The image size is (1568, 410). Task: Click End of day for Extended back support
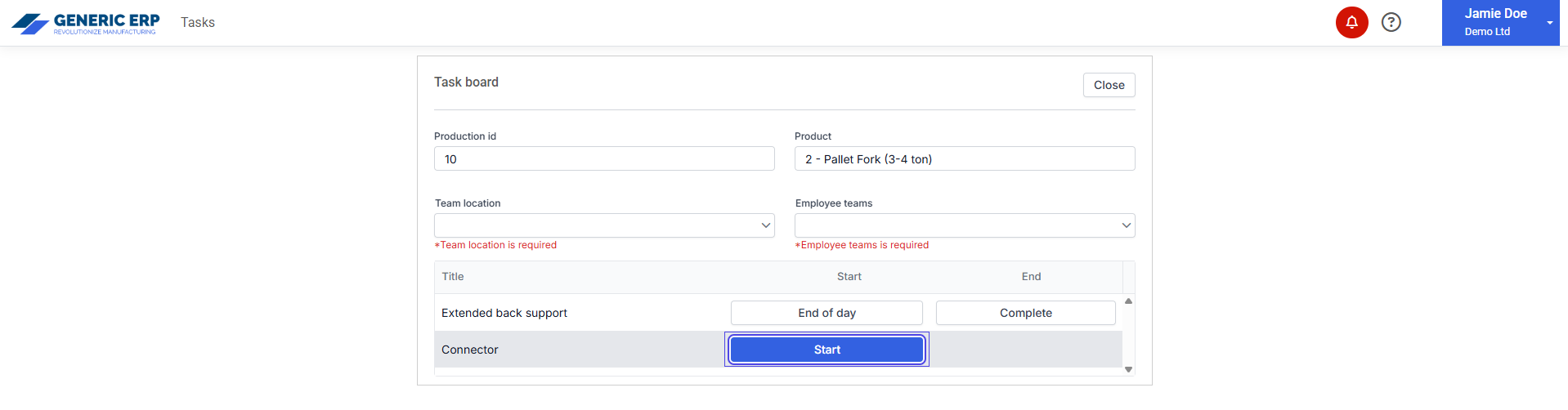click(x=827, y=313)
